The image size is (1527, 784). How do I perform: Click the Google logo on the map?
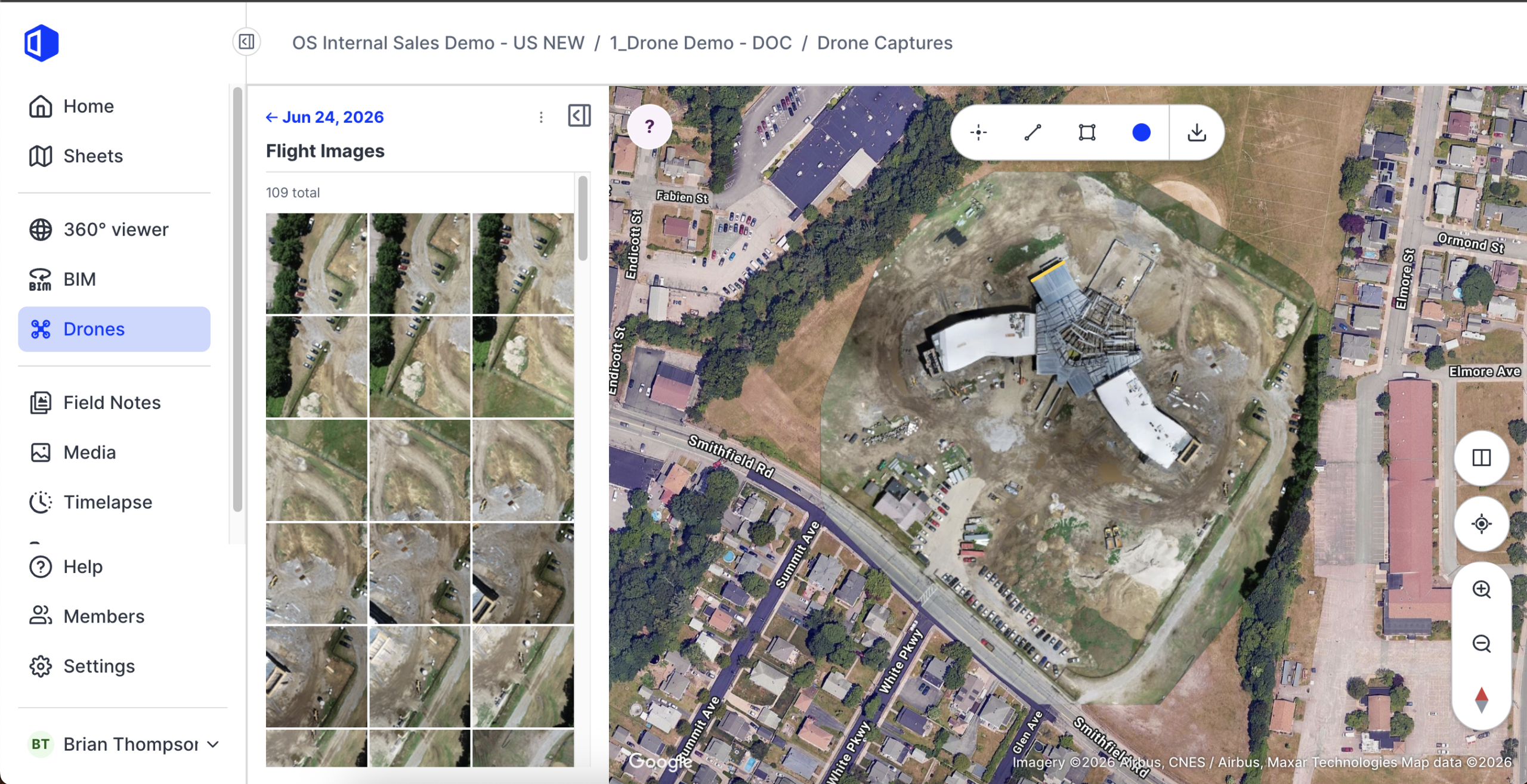point(660,761)
